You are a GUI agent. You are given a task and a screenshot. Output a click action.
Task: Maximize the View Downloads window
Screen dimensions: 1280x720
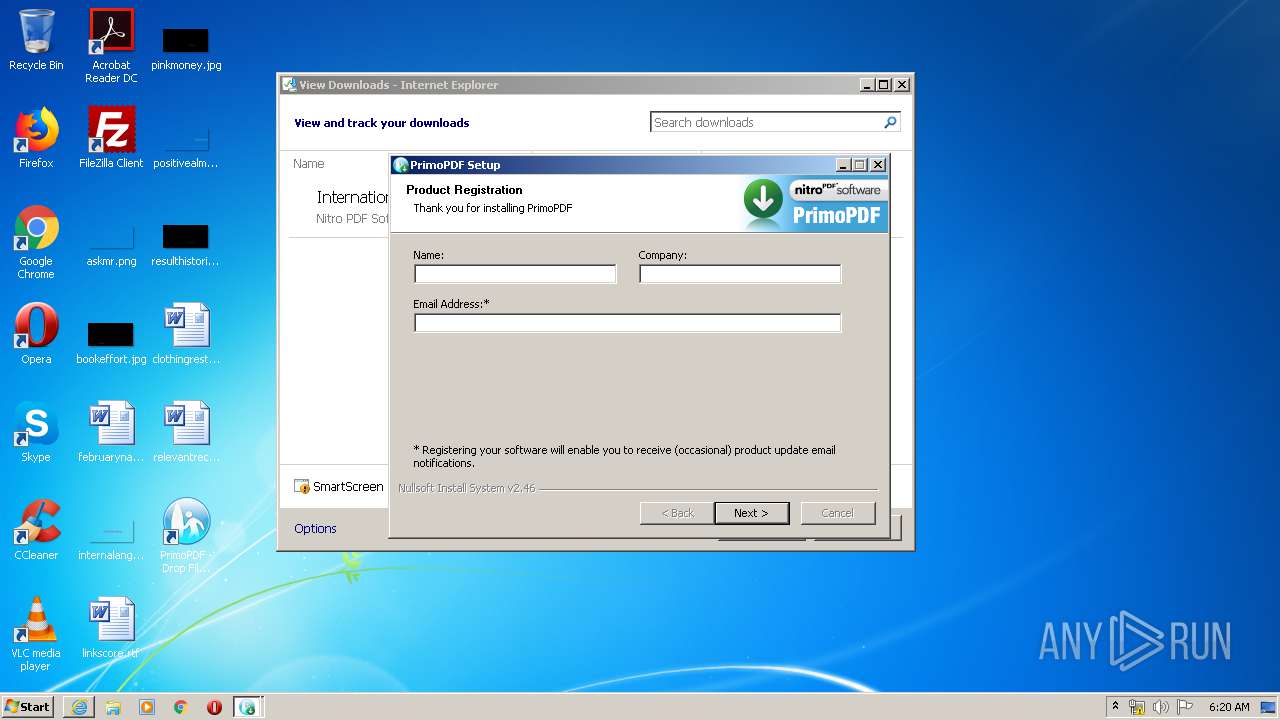pyautogui.click(x=883, y=85)
